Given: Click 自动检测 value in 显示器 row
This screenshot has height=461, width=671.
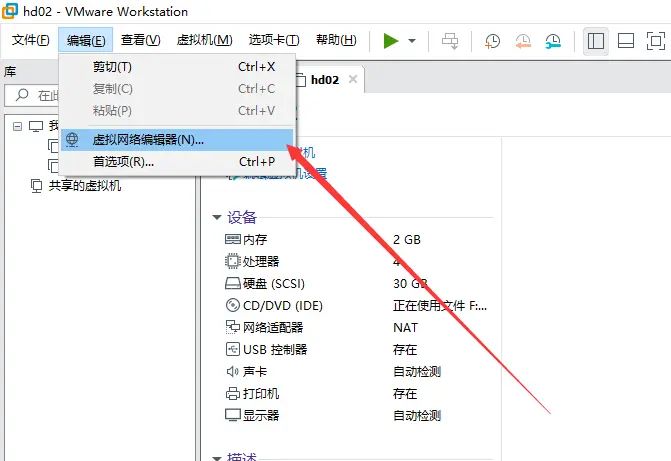Looking at the screenshot, I should pos(417,416).
